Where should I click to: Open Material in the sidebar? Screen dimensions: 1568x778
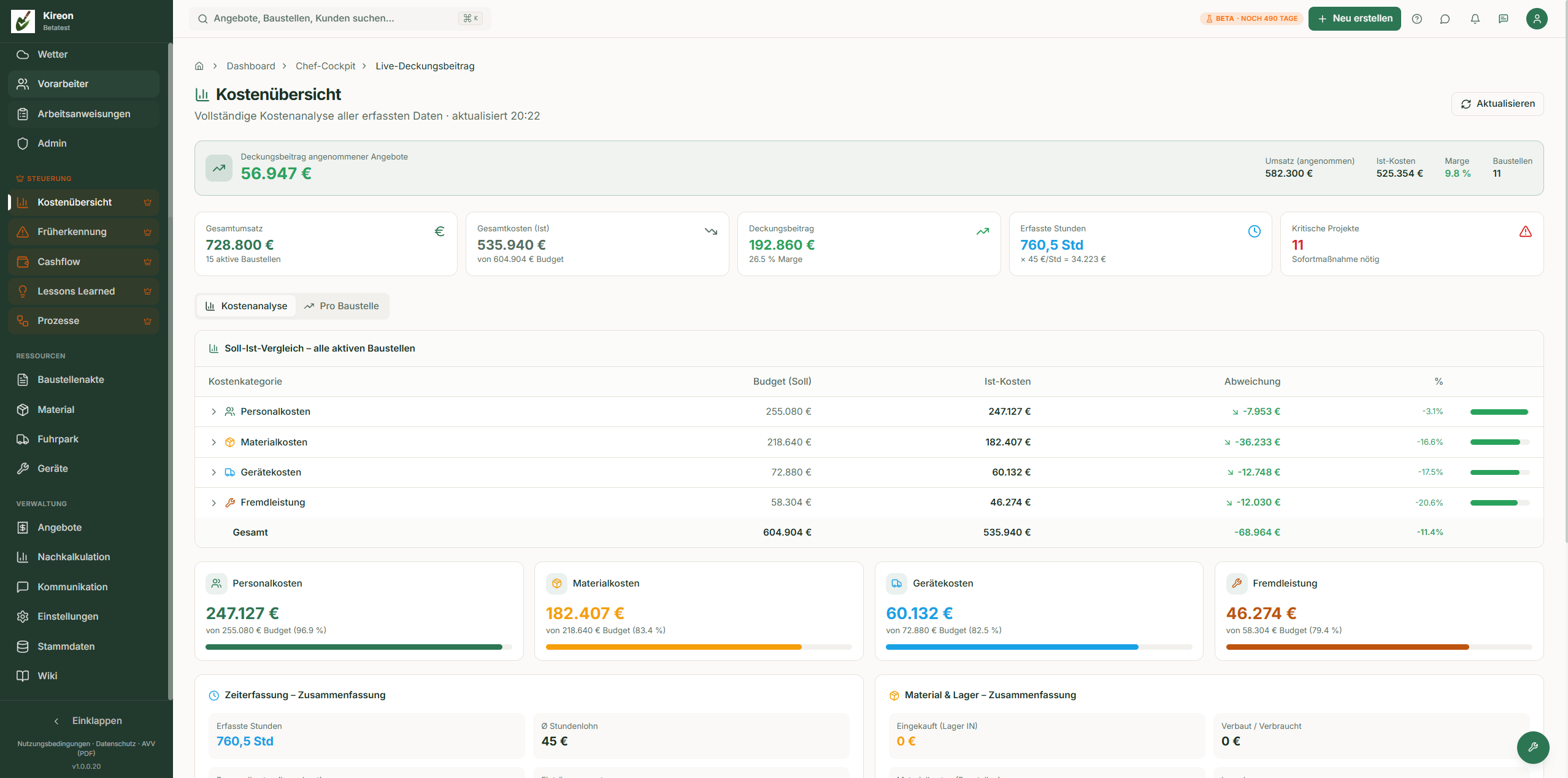click(84, 410)
